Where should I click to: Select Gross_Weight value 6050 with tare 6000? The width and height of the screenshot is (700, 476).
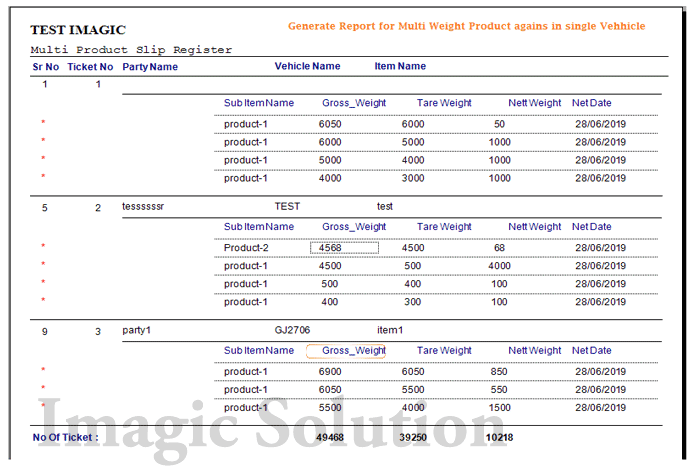click(x=330, y=124)
